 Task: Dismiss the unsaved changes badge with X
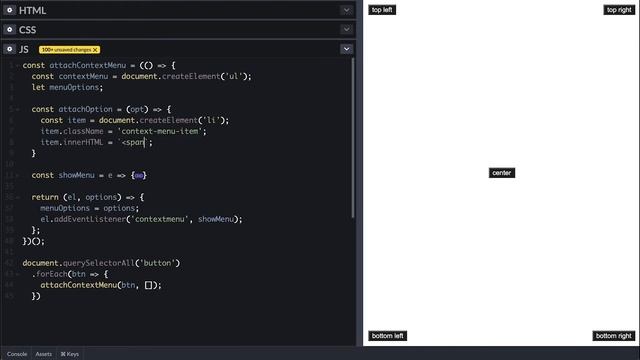(x=95, y=50)
